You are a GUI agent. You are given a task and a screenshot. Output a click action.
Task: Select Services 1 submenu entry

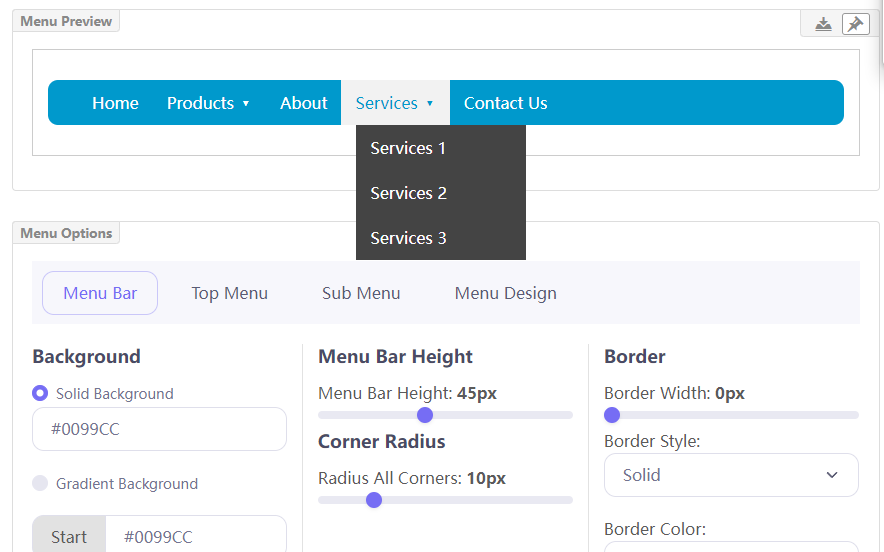pos(441,148)
